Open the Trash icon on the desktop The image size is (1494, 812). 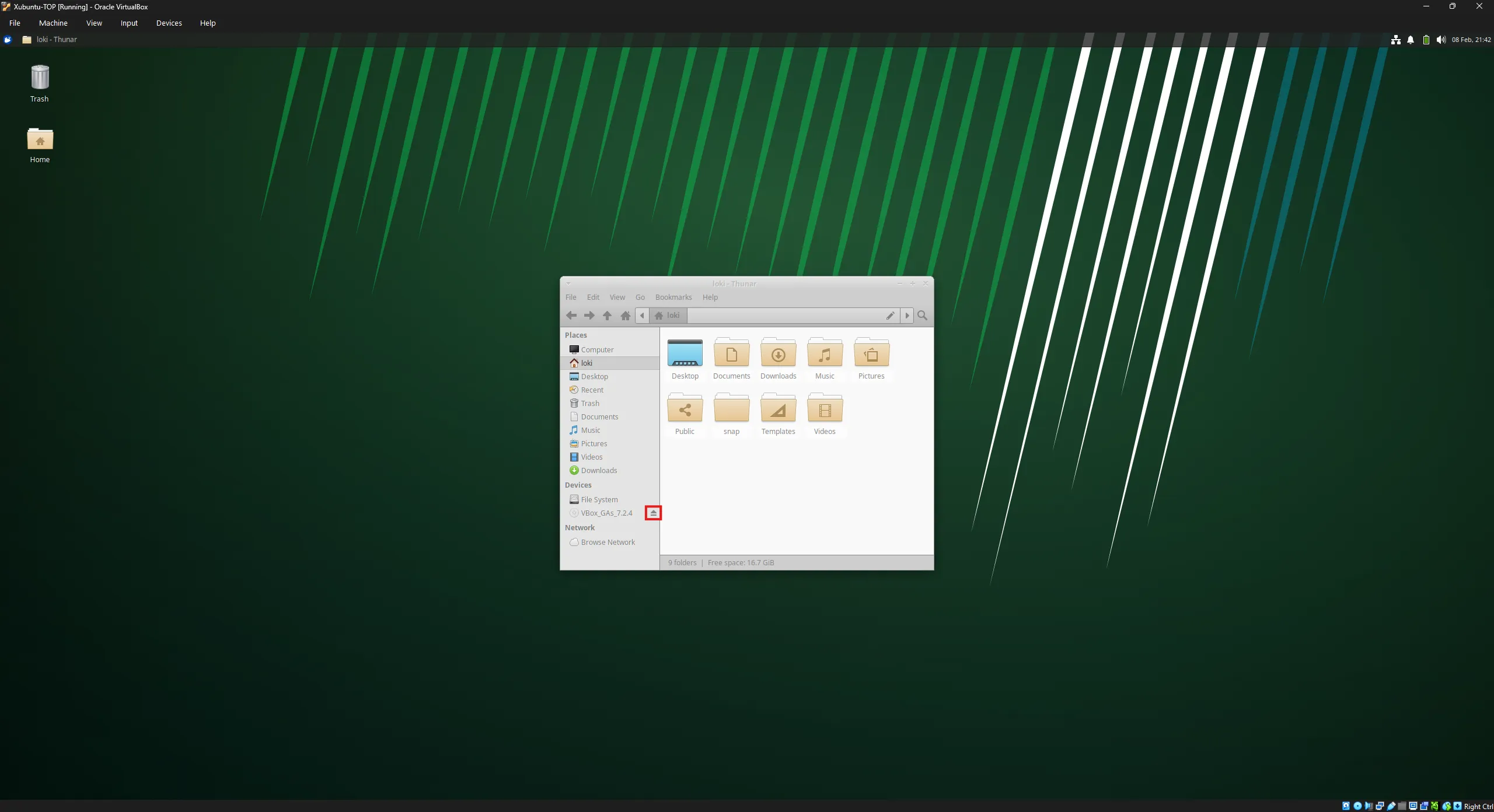[x=40, y=79]
